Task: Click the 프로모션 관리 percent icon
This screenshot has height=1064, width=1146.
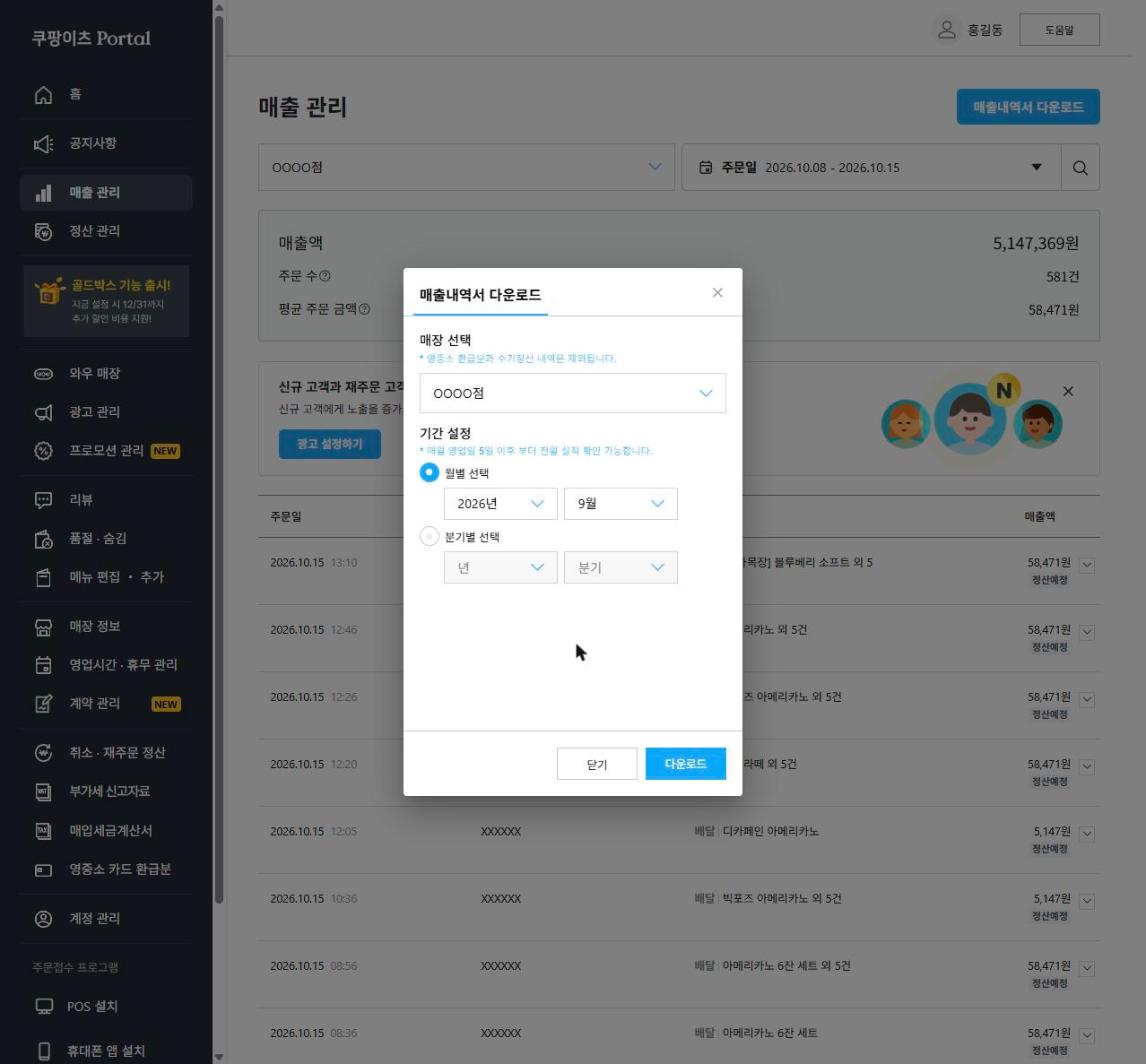Action: [44, 451]
